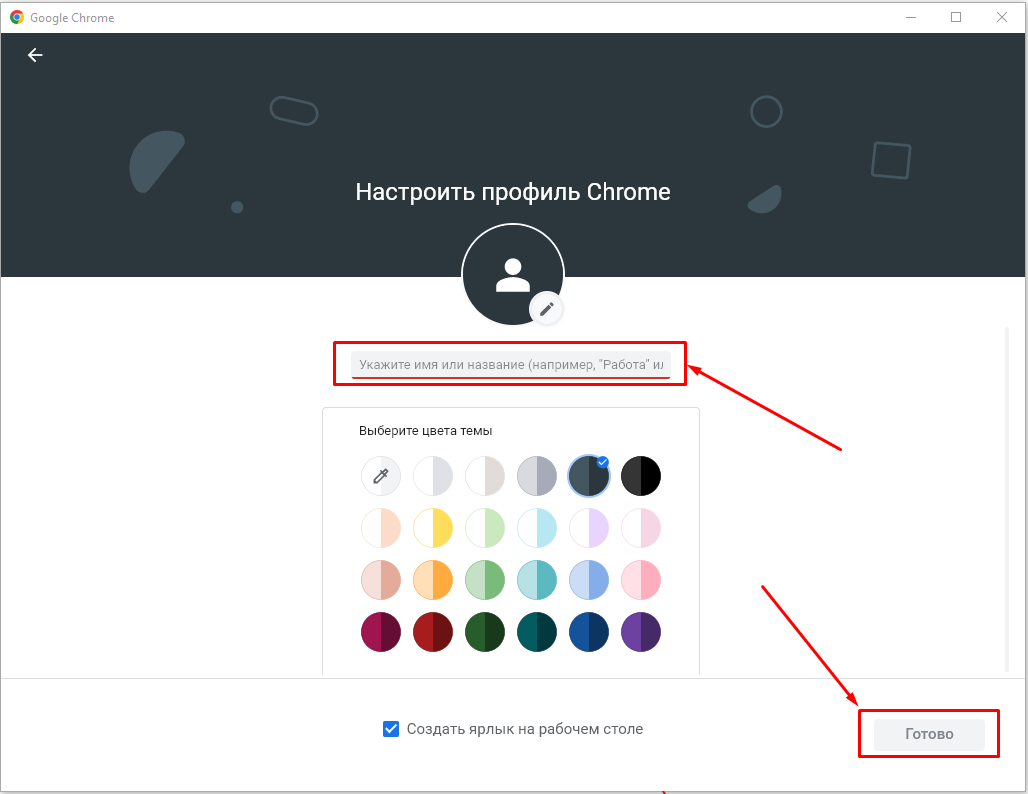Apply the dark blue theme swatch

coord(589,632)
